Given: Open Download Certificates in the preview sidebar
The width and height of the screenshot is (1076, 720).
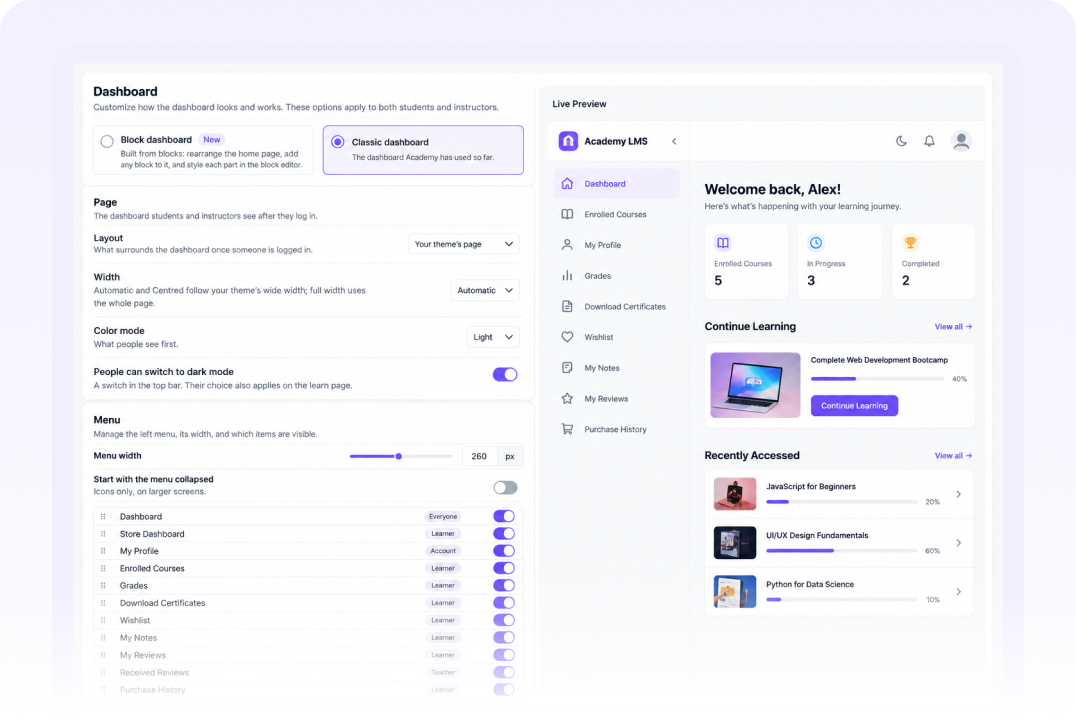Looking at the screenshot, I should 617,306.
